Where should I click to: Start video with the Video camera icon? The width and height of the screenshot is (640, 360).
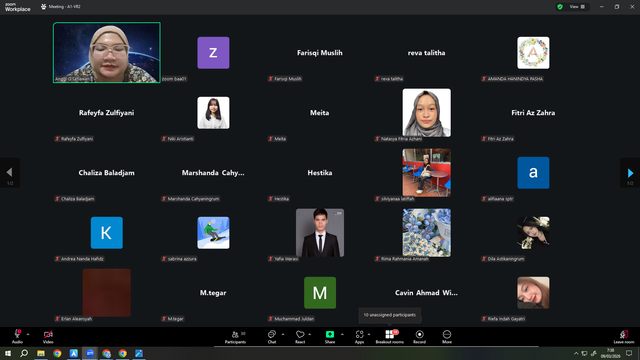[48, 334]
